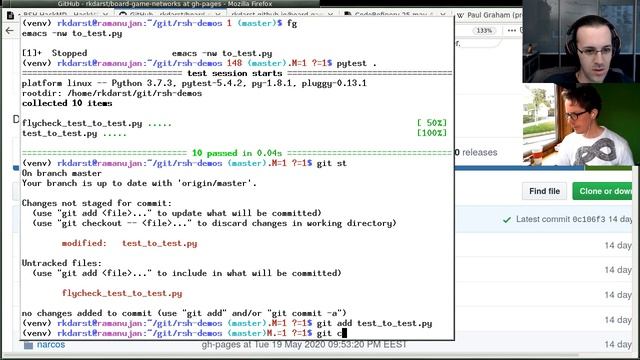Click the green commit status checkmark
Image resolution: width=640 pixels, height=360 pixels.
tap(507, 220)
